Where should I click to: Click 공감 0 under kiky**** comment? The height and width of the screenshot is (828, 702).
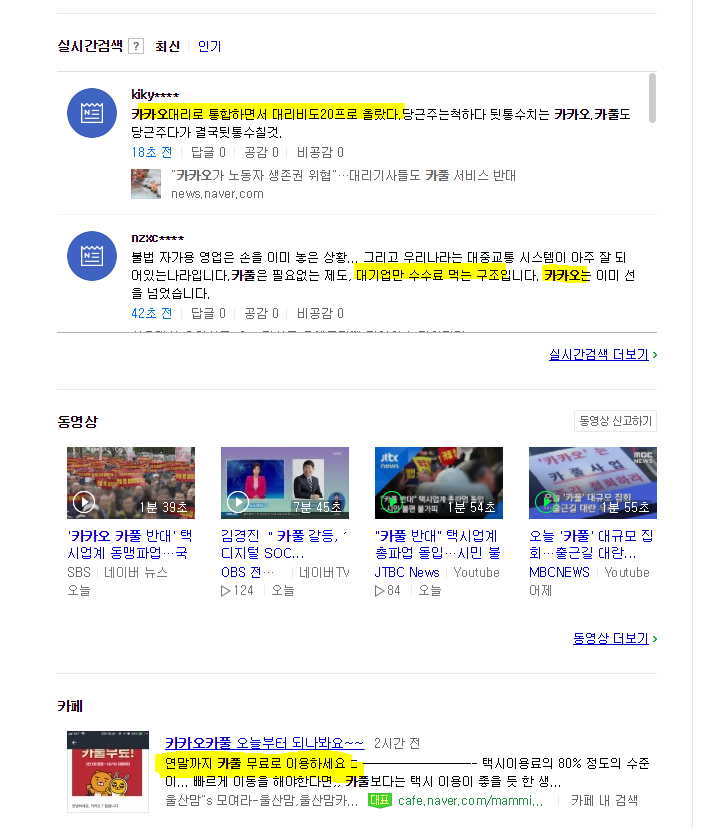pyautogui.click(x=261, y=153)
